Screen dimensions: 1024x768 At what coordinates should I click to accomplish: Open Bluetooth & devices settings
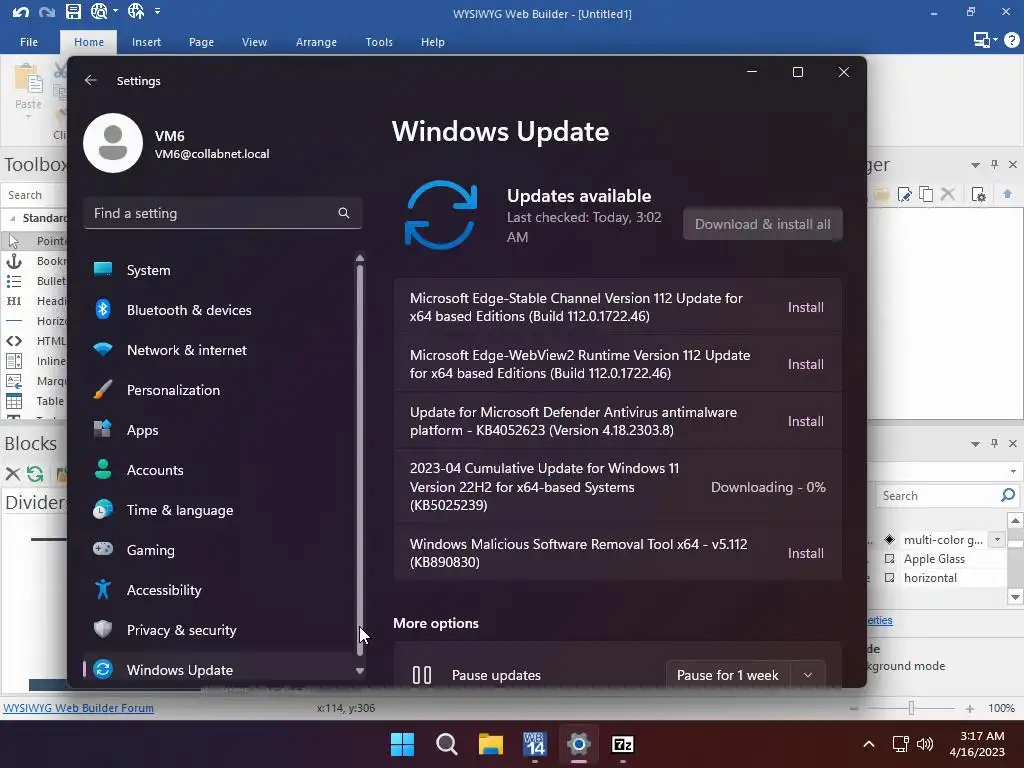point(220,310)
